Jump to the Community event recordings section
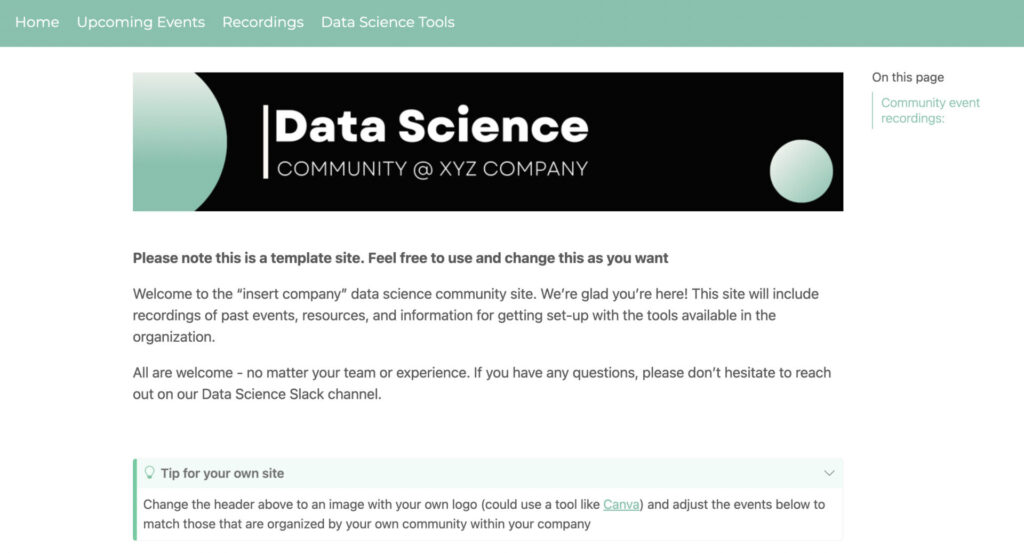The image size is (1024, 553). click(929, 110)
